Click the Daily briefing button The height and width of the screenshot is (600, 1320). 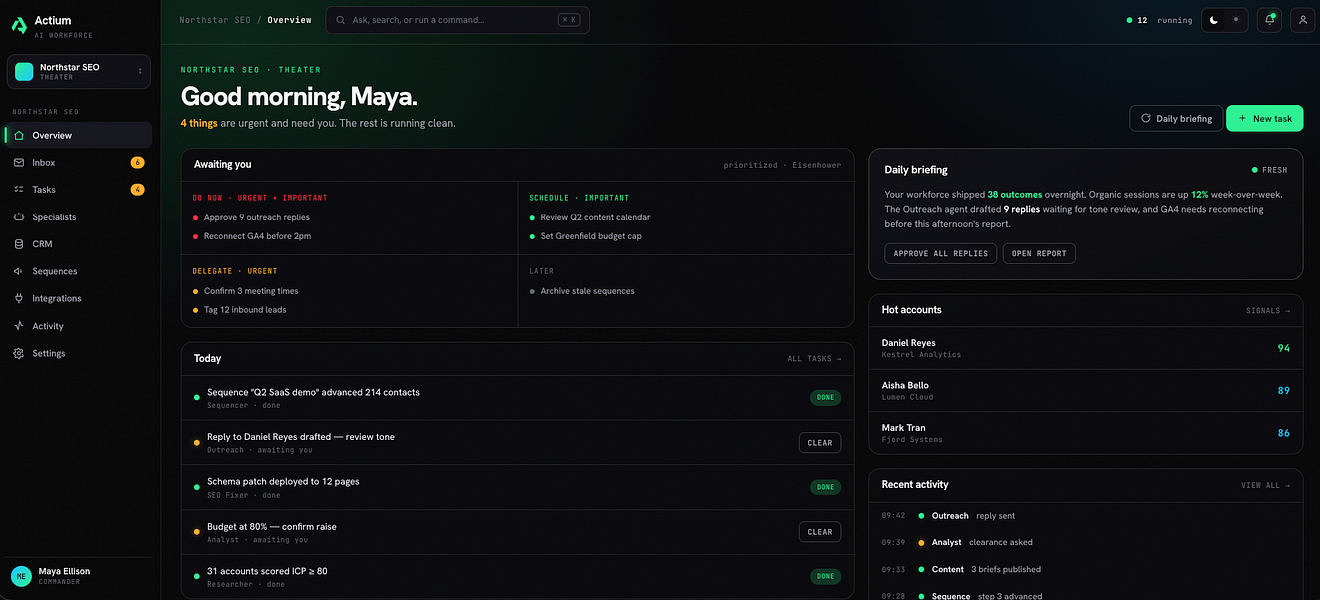[x=1176, y=118]
